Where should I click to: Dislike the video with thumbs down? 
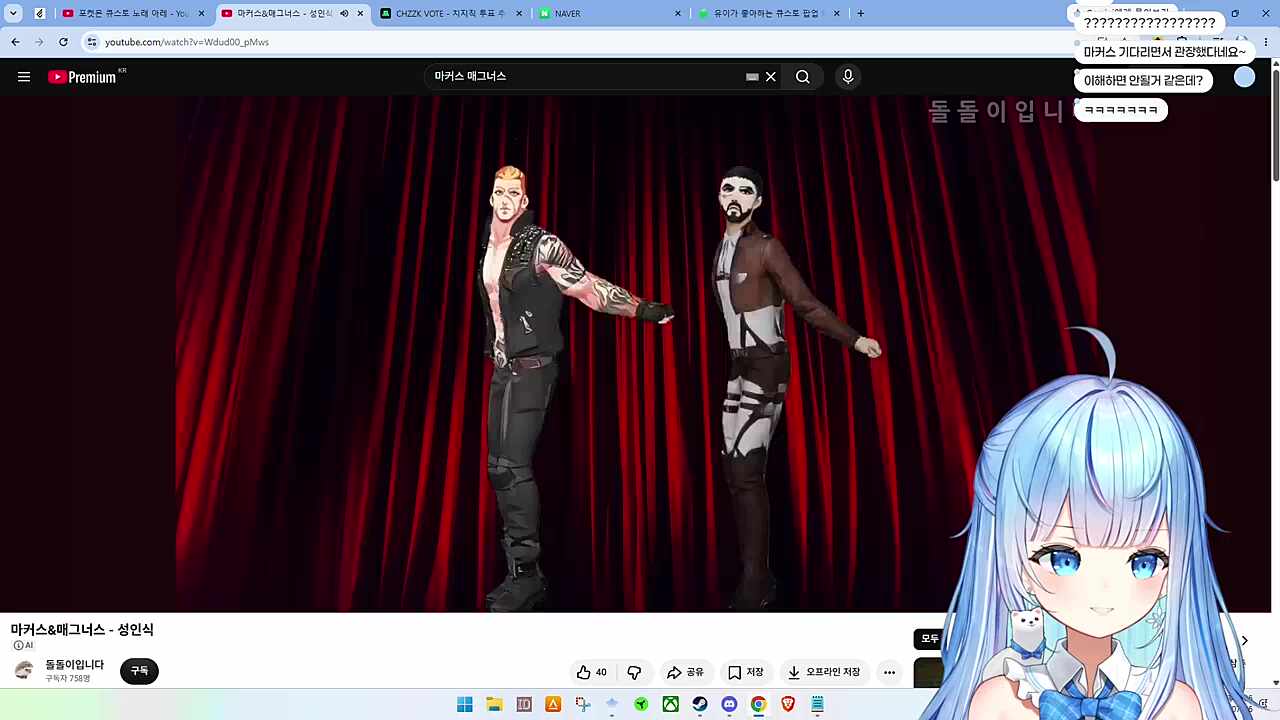tap(634, 672)
